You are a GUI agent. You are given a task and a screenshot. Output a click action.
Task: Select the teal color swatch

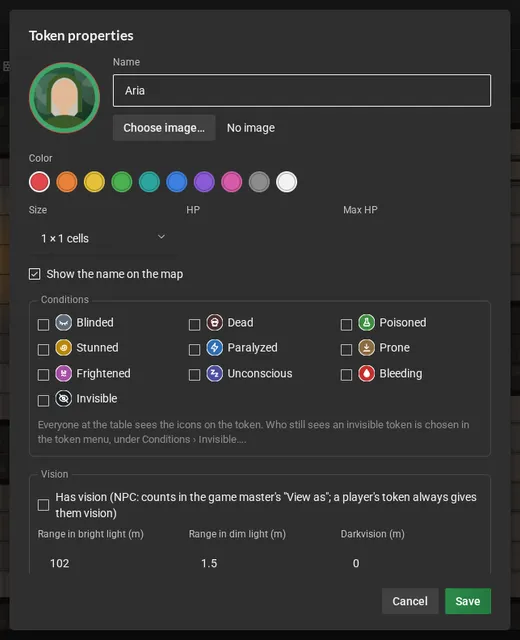pyautogui.click(x=149, y=182)
